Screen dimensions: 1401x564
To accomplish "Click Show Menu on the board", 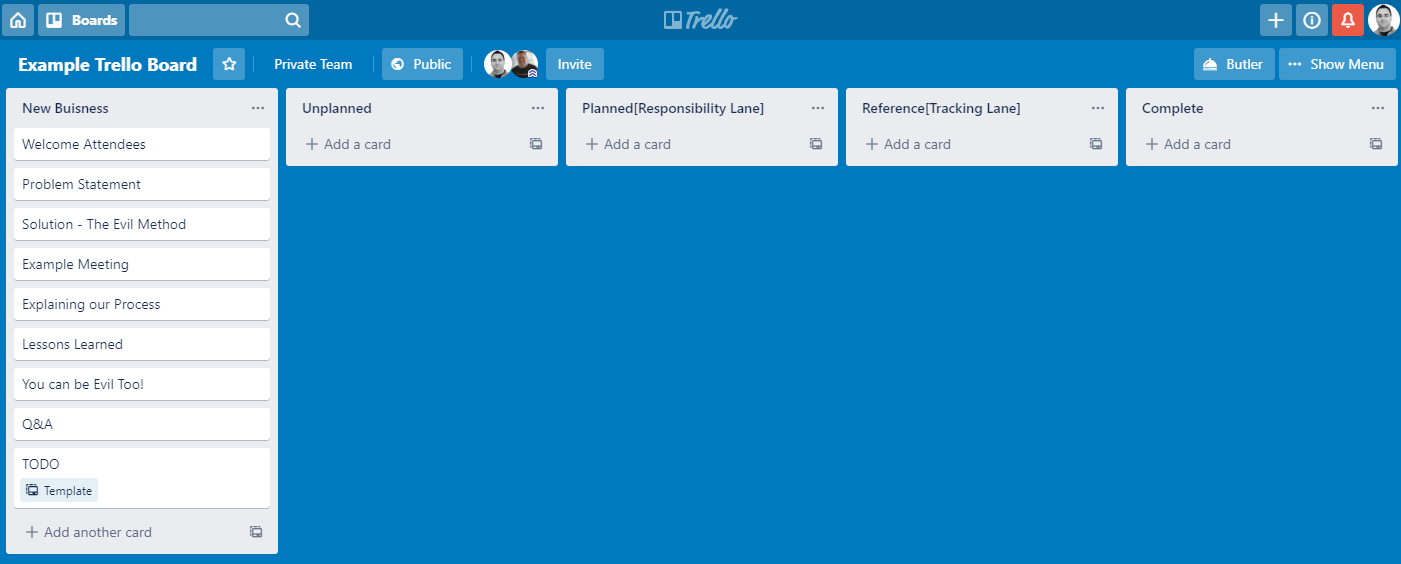I will tap(1336, 64).
